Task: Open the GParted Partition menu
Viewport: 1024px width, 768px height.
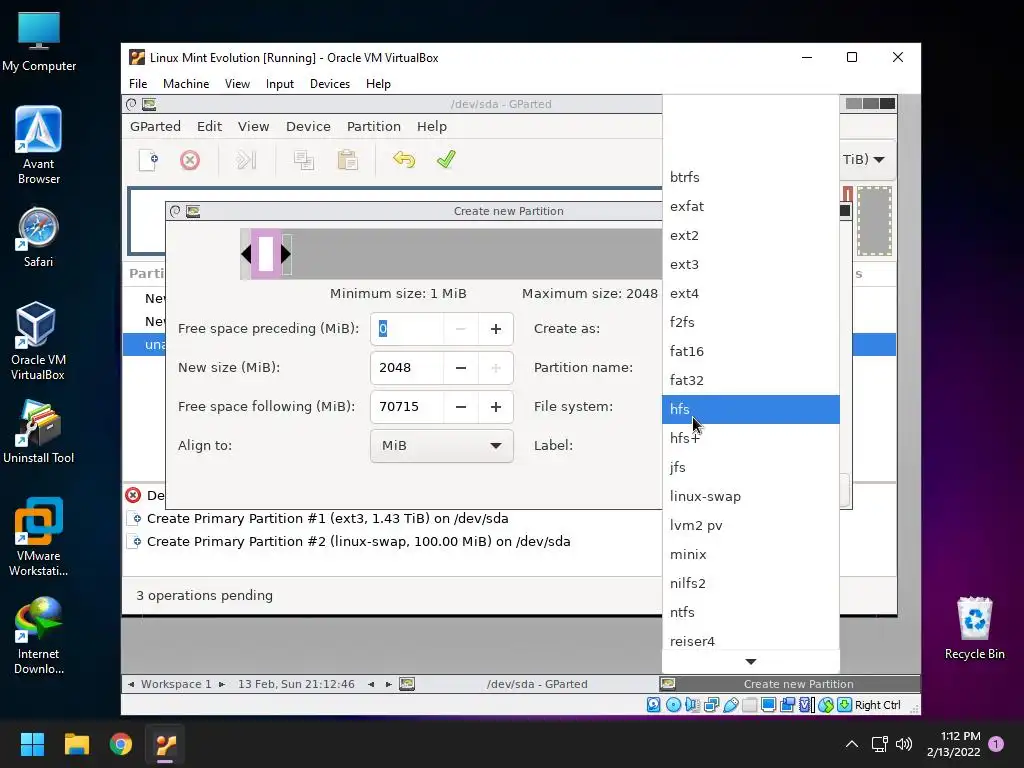Action: 374,126
